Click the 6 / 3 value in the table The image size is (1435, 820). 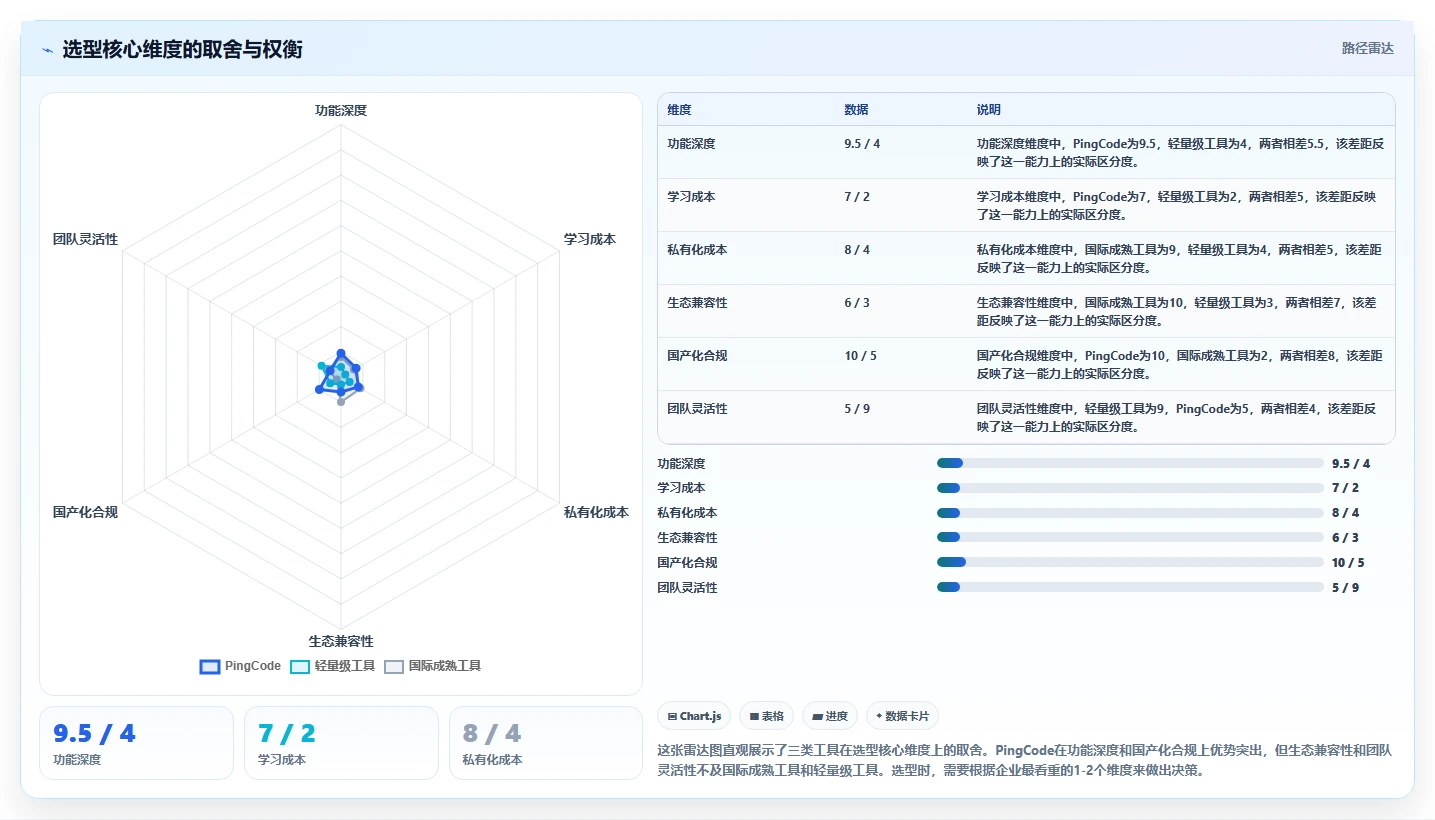(x=857, y=303)
